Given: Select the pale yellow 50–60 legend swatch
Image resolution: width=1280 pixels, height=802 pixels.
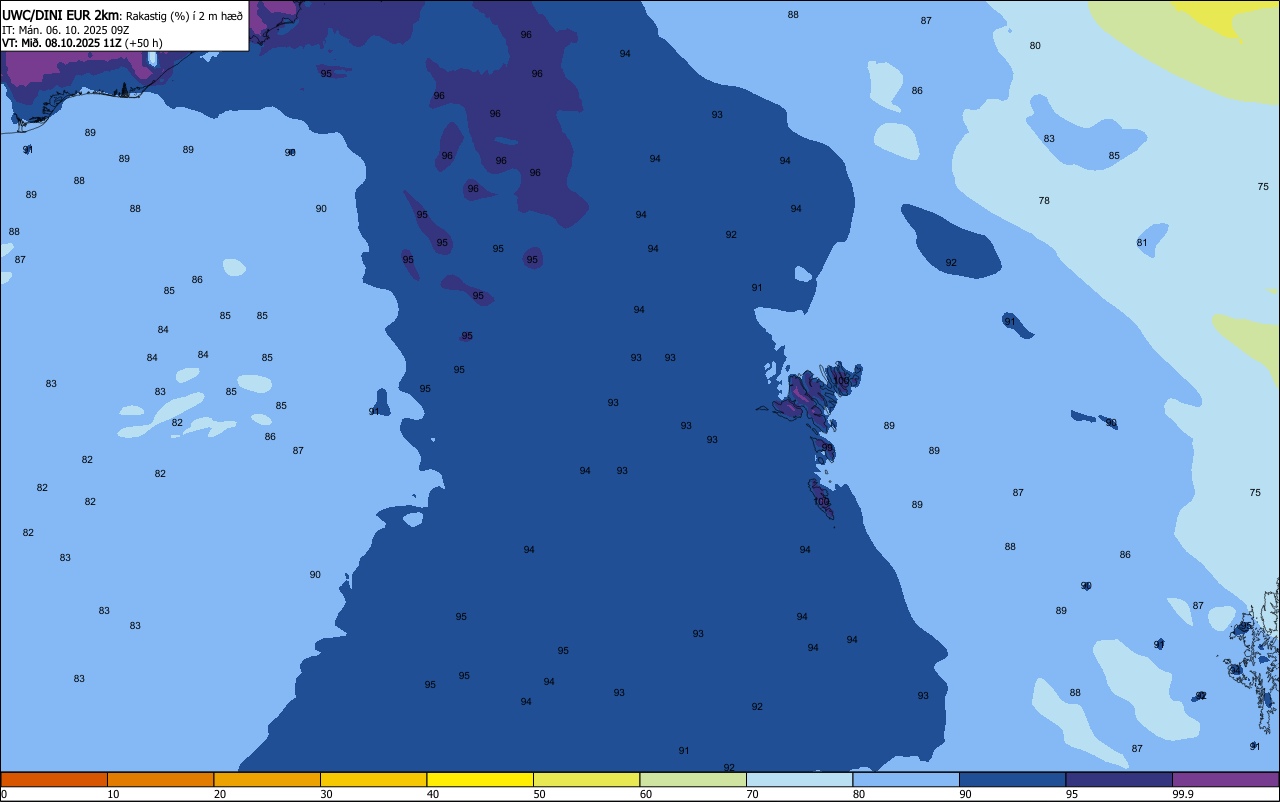Looking at the screenshot, I should click(586, 779).
